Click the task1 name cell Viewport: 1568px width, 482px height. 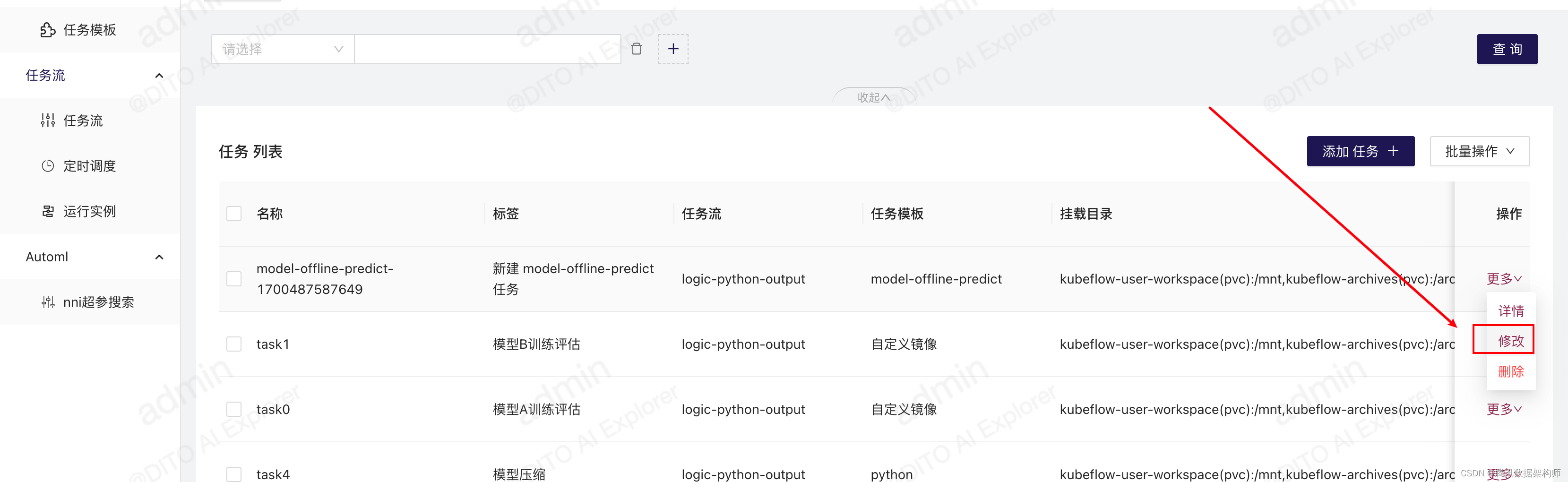[x=273, y=344]
